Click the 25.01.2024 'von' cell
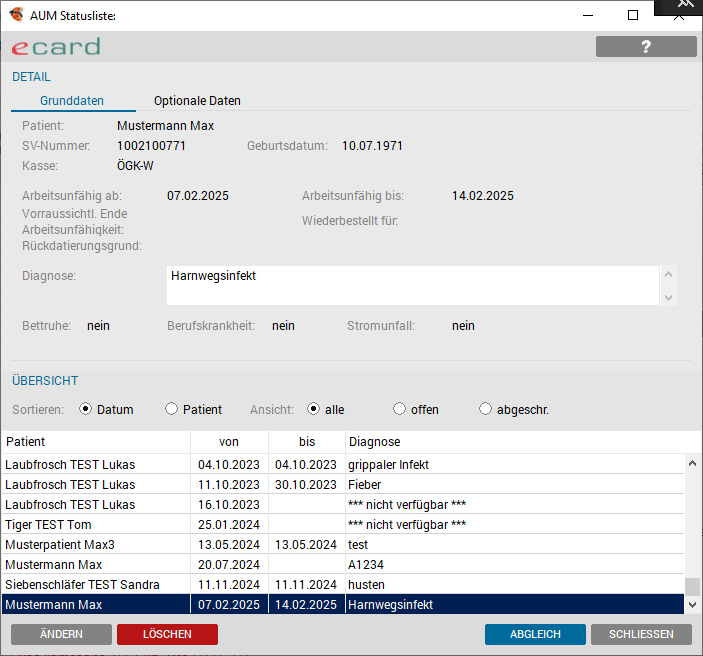 229,525
